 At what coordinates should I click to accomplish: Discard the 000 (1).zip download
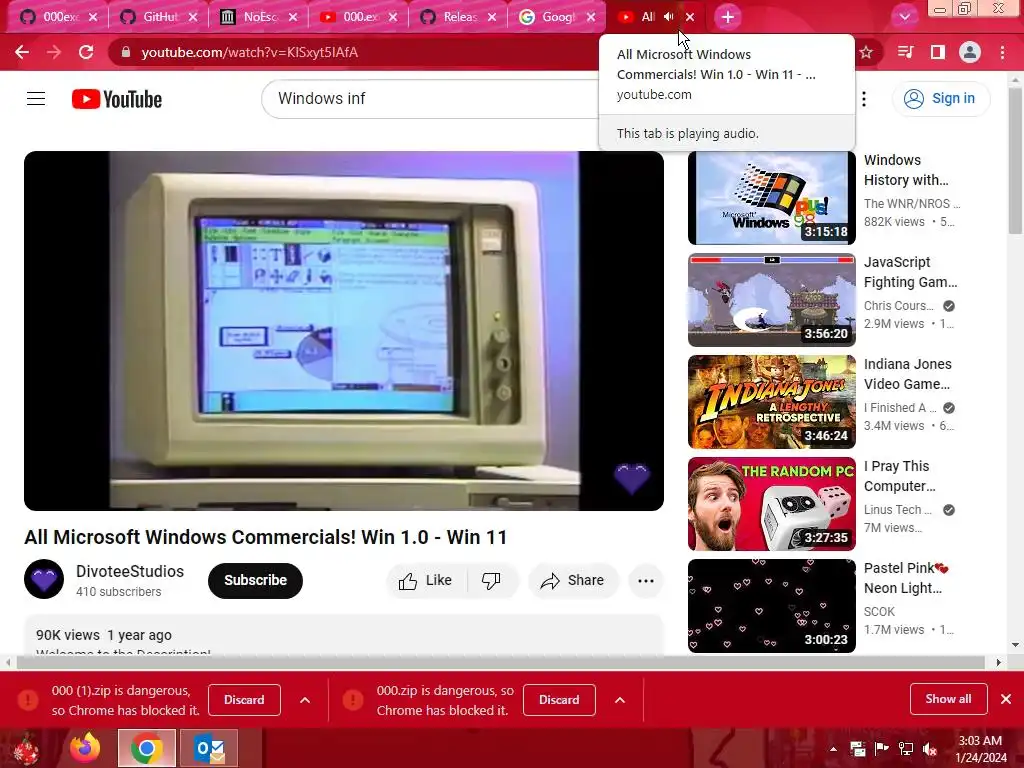coord(244,700)
